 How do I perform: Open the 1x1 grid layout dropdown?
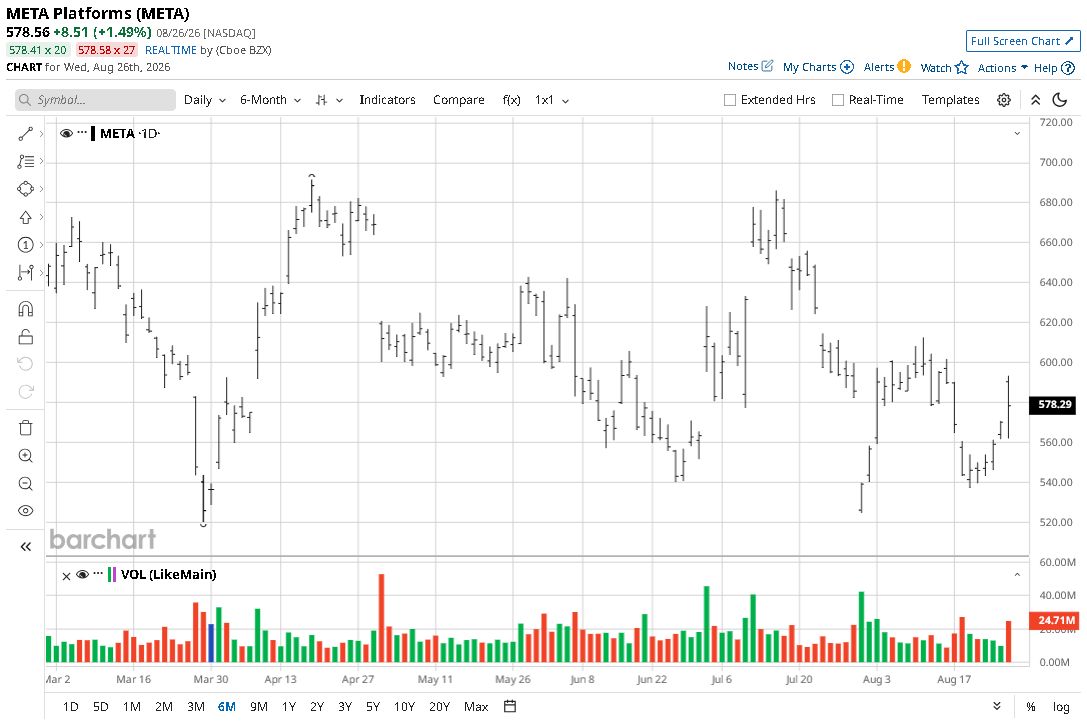click(552, 100)
